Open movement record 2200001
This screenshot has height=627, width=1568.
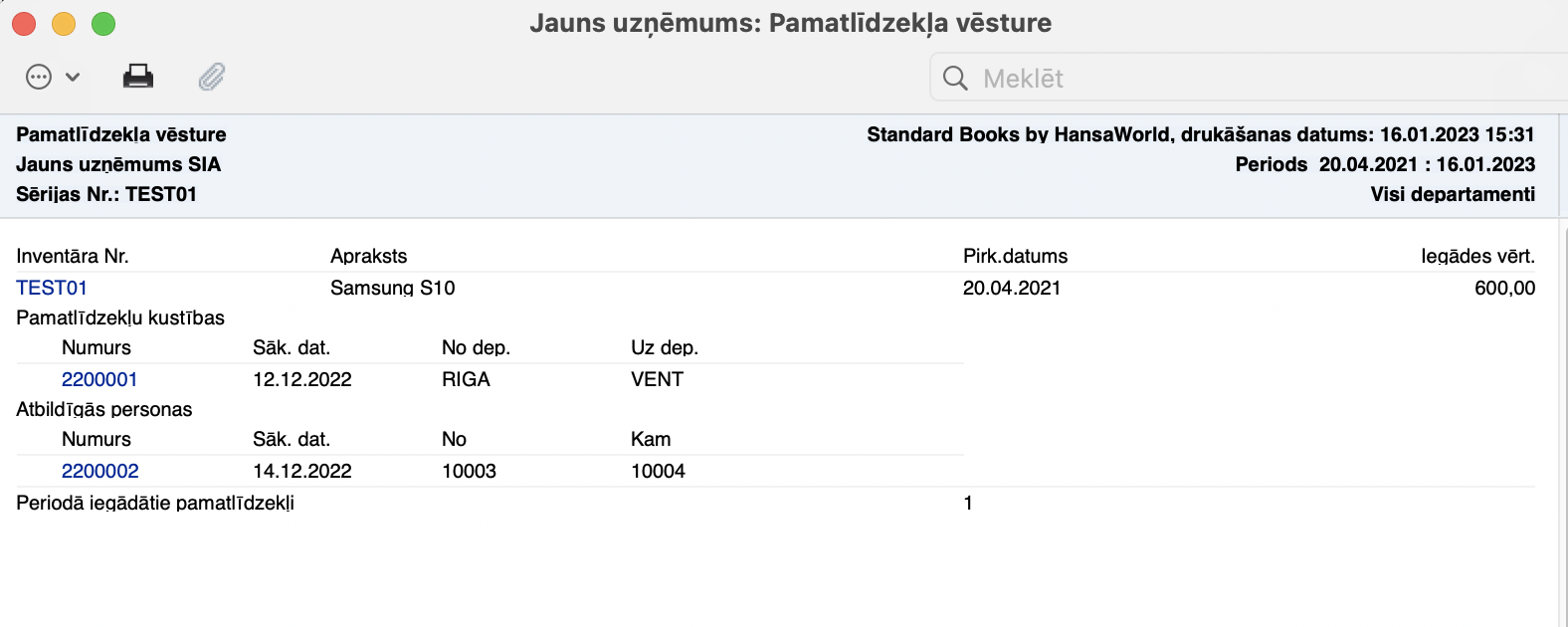pyautogui.click(x=99, y=380)
